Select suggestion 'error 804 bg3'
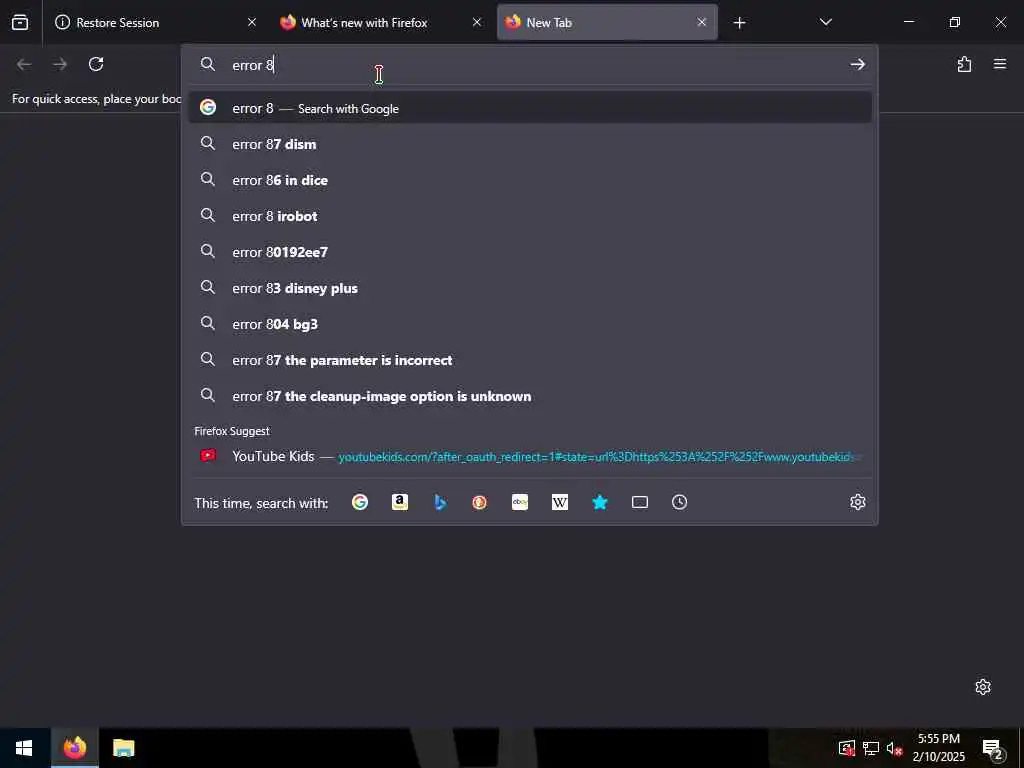 [530, 323]
